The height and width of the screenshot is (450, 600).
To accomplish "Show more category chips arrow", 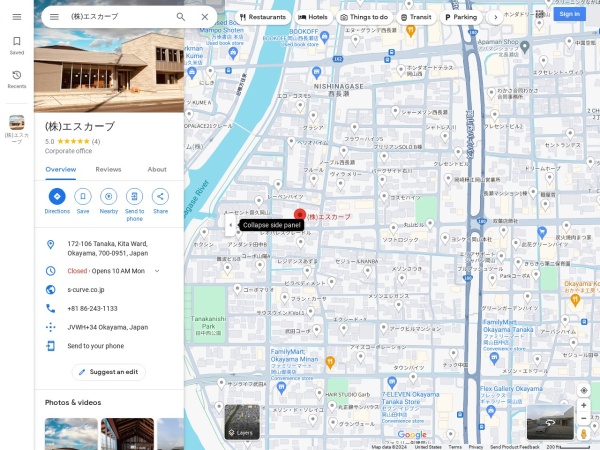I will click(496, 17).
